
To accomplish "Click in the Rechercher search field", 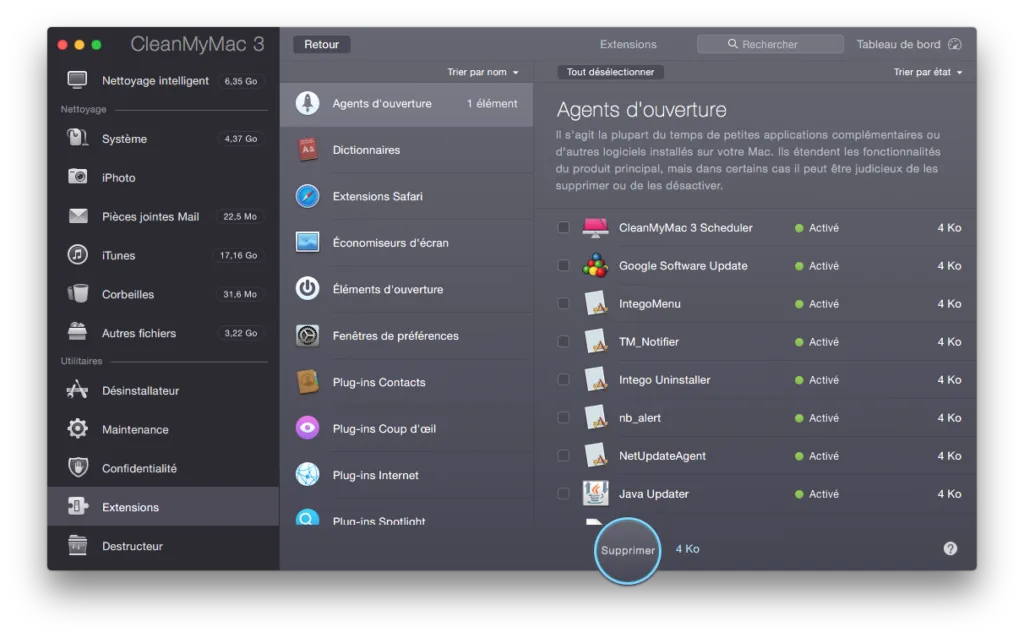I will [x=770, y=44].
